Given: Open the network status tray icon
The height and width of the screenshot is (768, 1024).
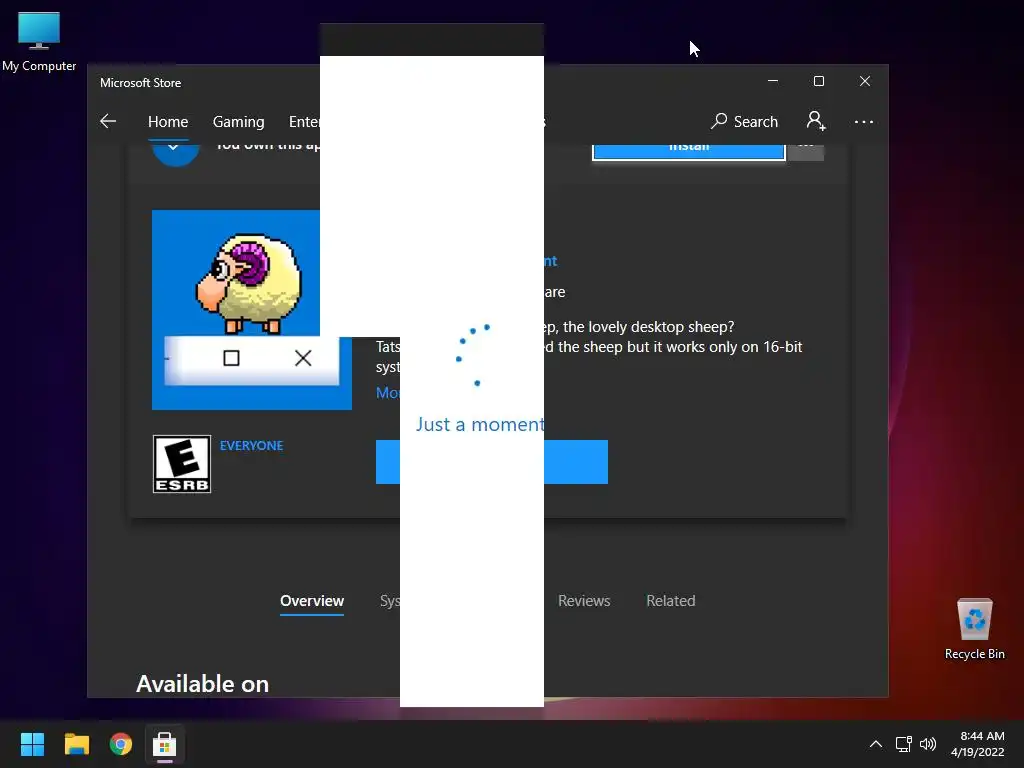Looking at the screenshot, I should 903,744.
